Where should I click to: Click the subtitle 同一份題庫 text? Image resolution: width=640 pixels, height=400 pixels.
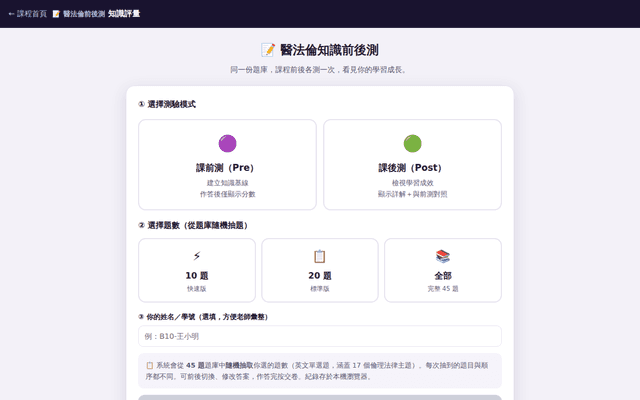pos(320,70)
